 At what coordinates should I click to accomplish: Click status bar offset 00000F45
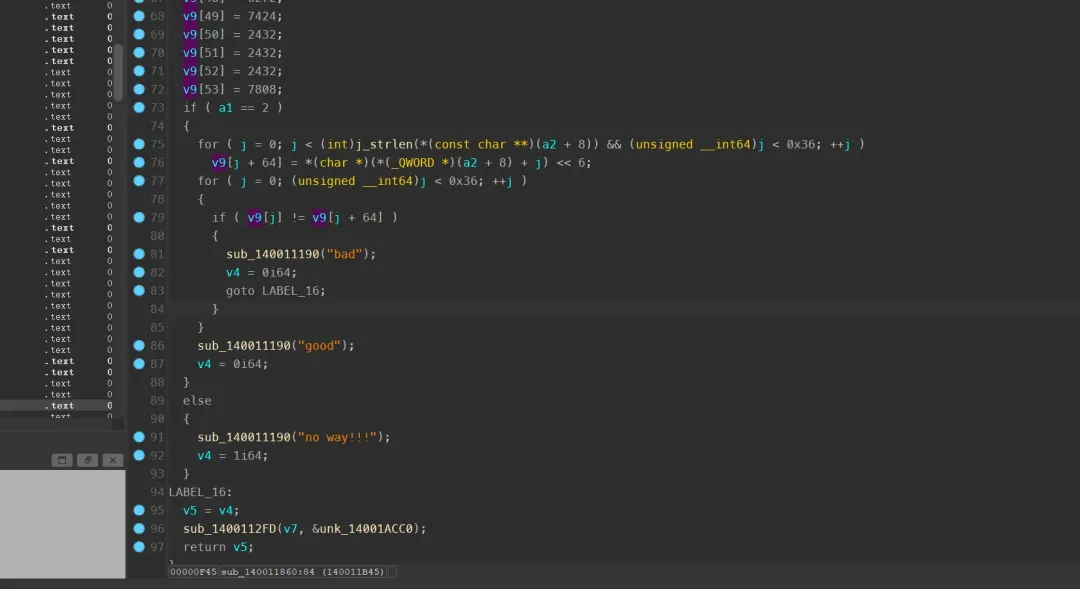[193, 572]
